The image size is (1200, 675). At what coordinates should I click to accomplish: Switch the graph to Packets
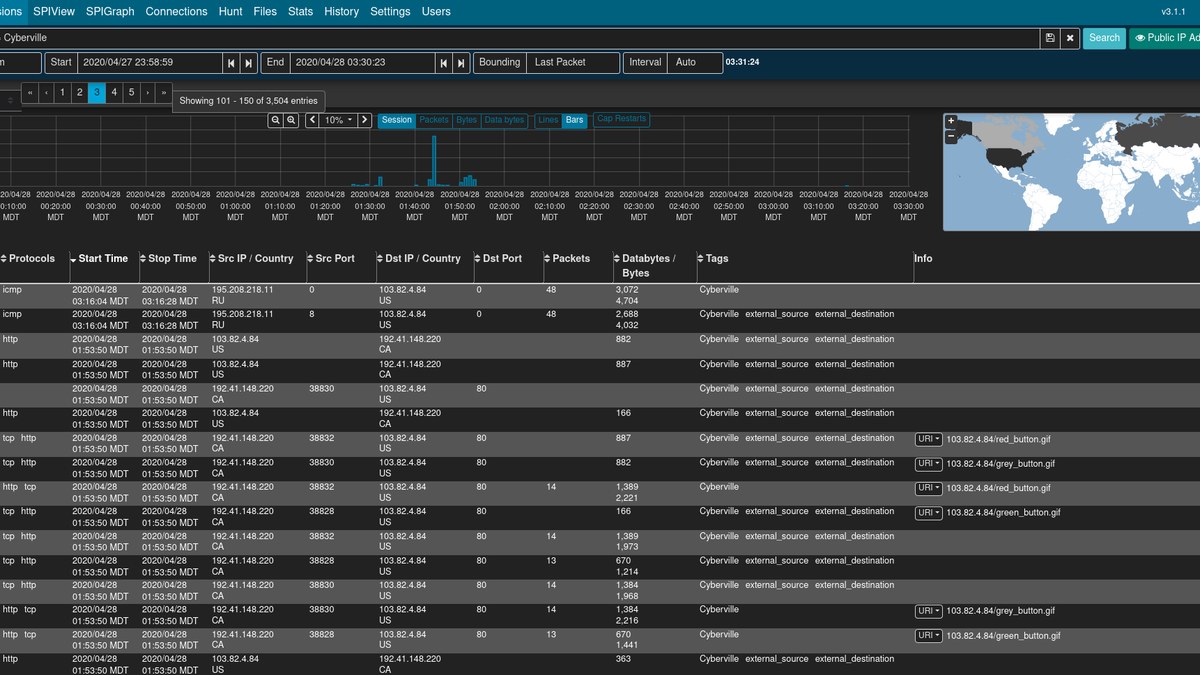434,120
